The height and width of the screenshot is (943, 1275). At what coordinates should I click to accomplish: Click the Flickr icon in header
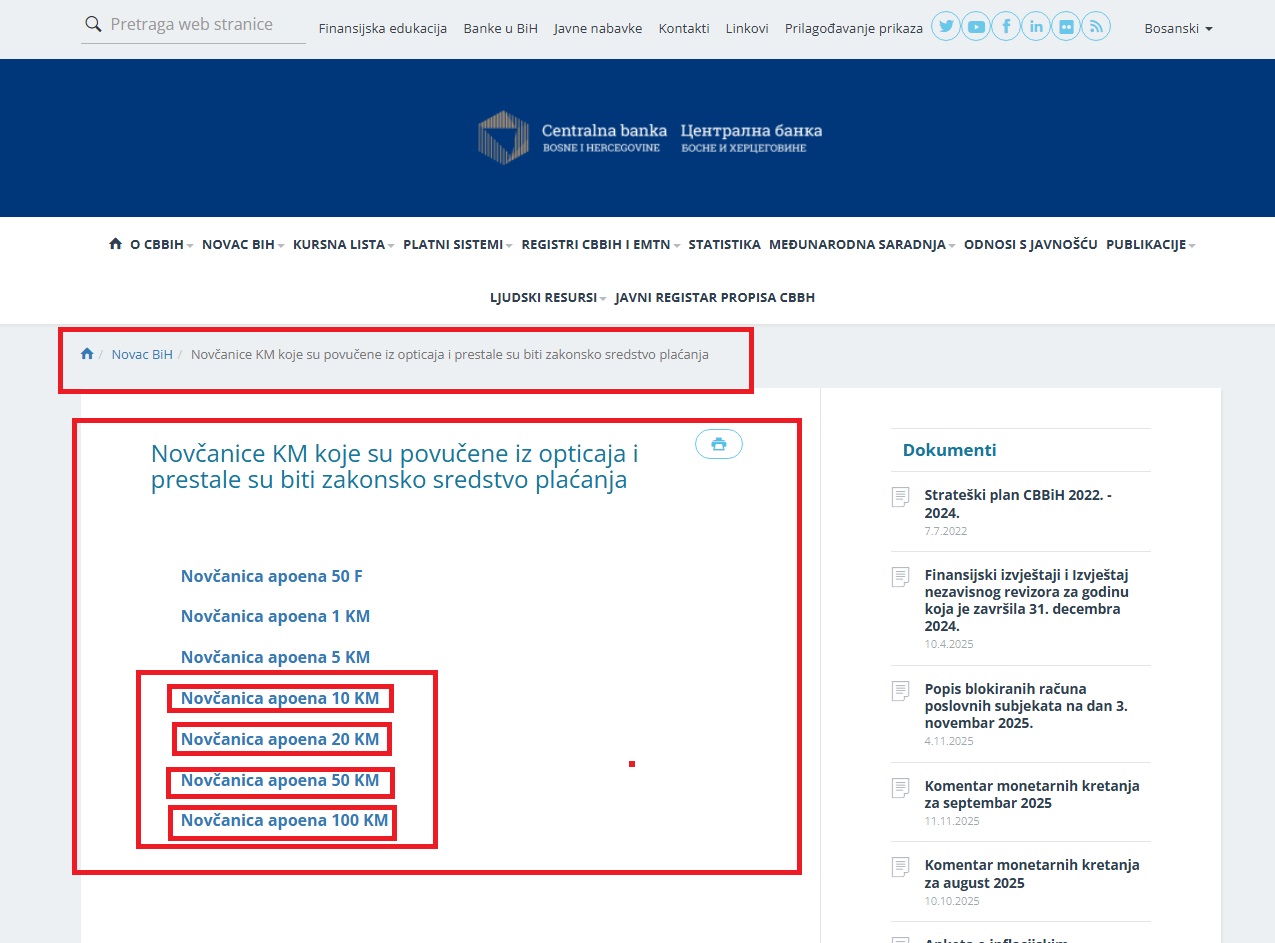tap(1066, 27)
